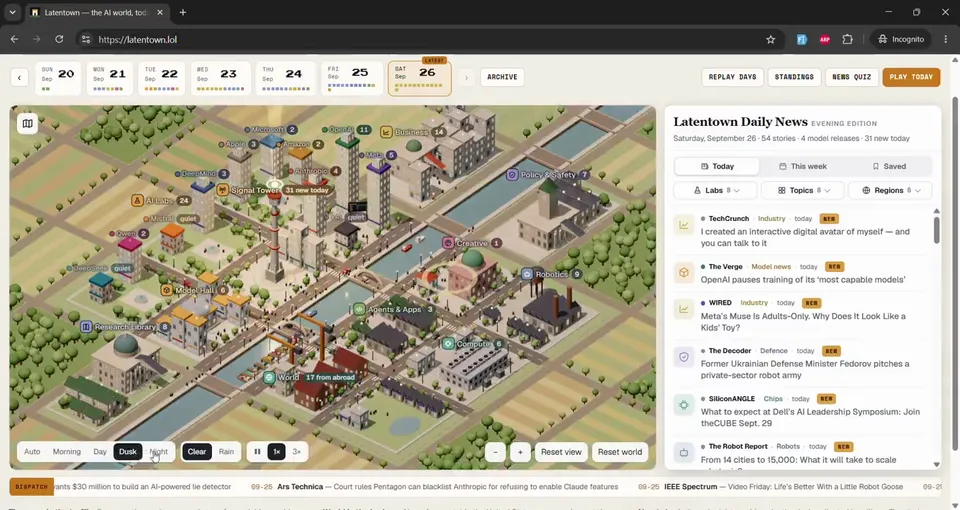Click the Signal Tower marker icon
Viewport: 960px width, 510px height.
click(222, 190)
